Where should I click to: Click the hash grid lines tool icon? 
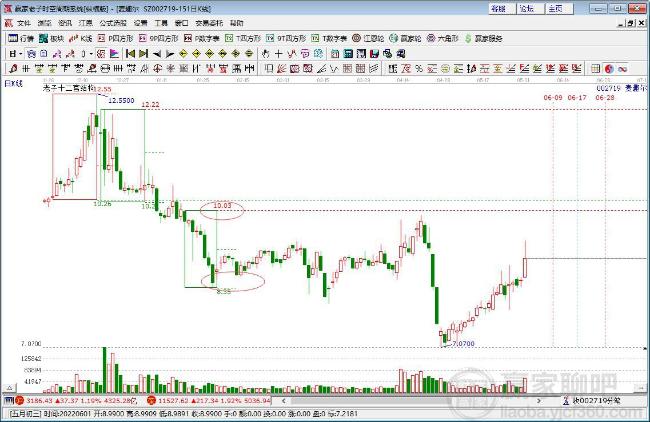click(x=26, y=68)
